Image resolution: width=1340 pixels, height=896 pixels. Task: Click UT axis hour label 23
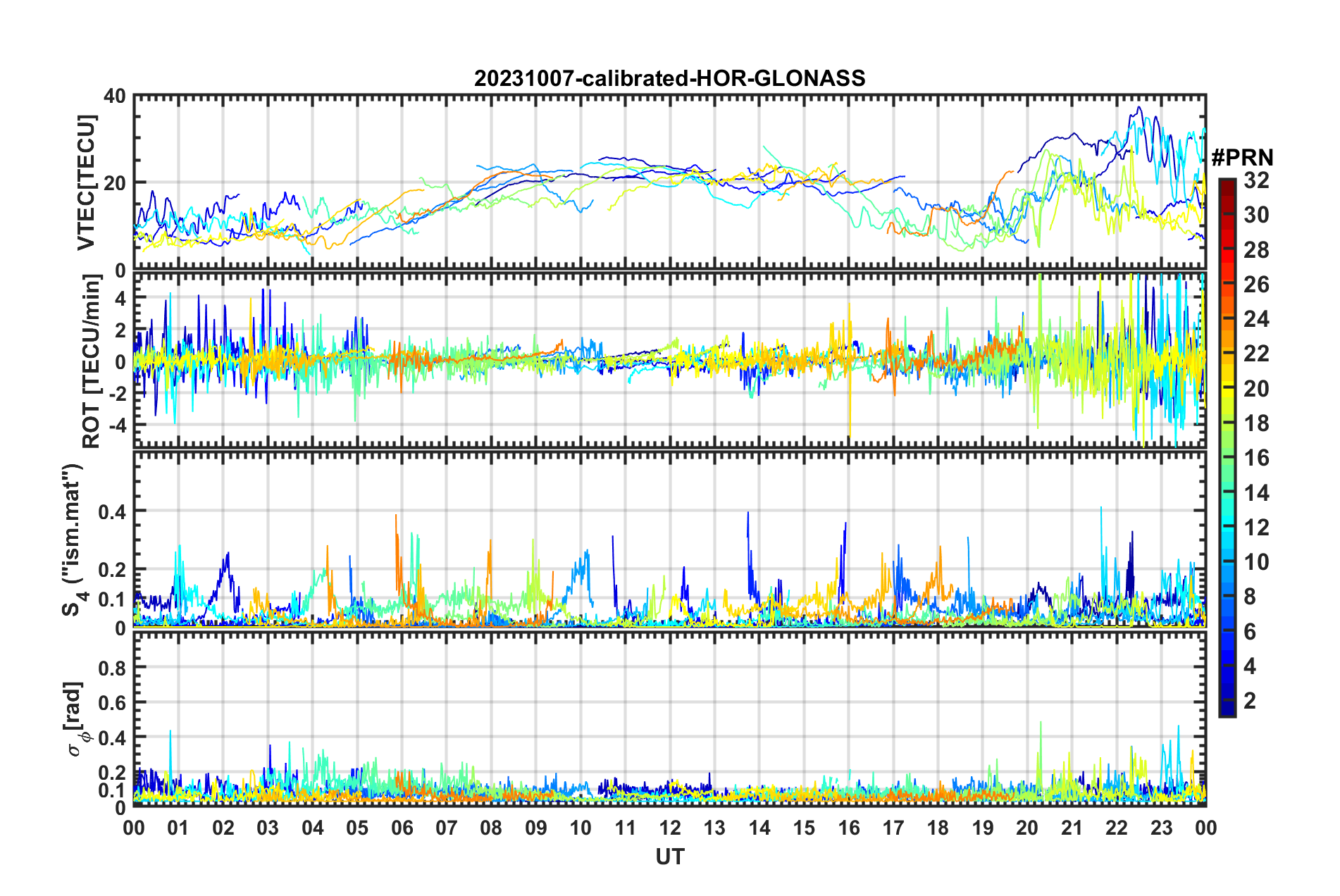(x=1162, y=828)
